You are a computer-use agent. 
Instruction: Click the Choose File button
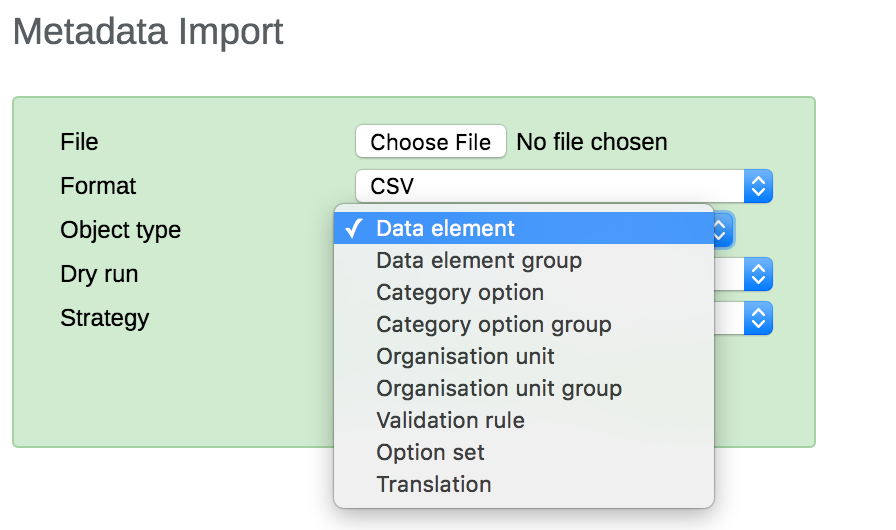coord(430,142)
